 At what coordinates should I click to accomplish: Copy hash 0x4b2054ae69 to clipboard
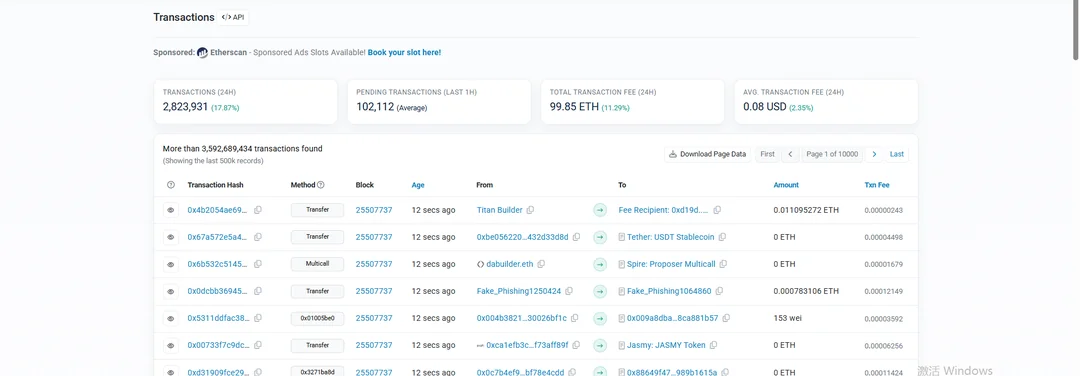pos(258,210)
